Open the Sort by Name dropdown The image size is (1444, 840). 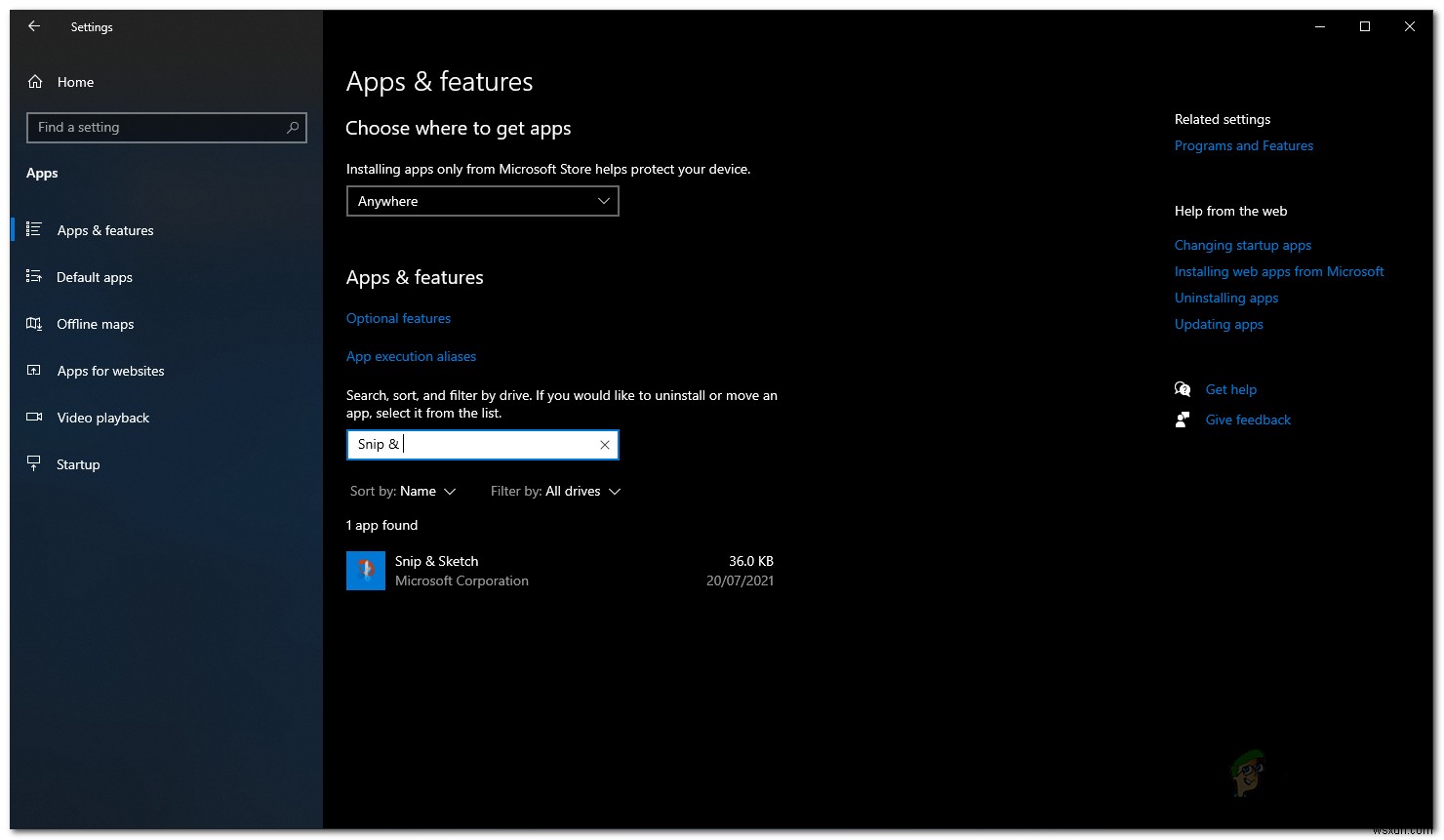click(x=404, y=491)
